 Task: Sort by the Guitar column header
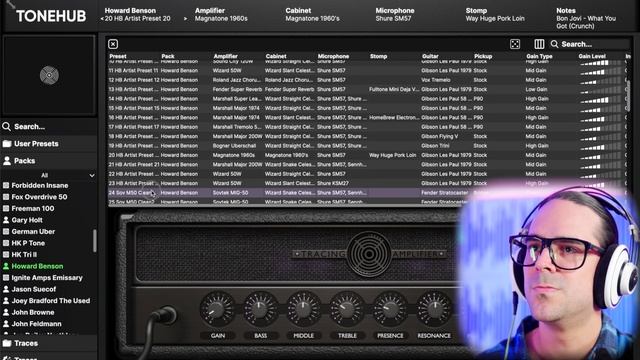[x=430, y=56]
